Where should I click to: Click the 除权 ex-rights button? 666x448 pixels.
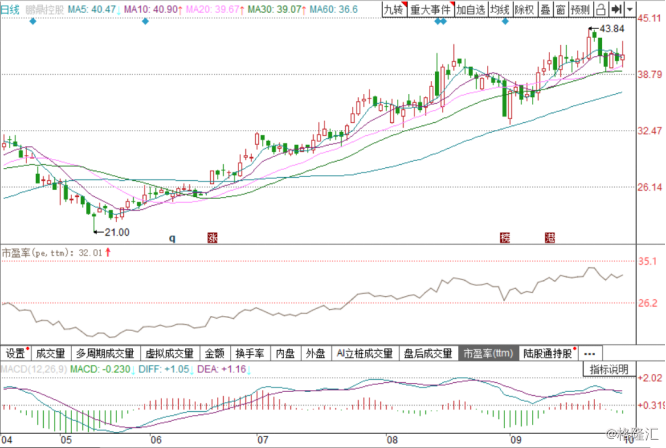(525, 9)
